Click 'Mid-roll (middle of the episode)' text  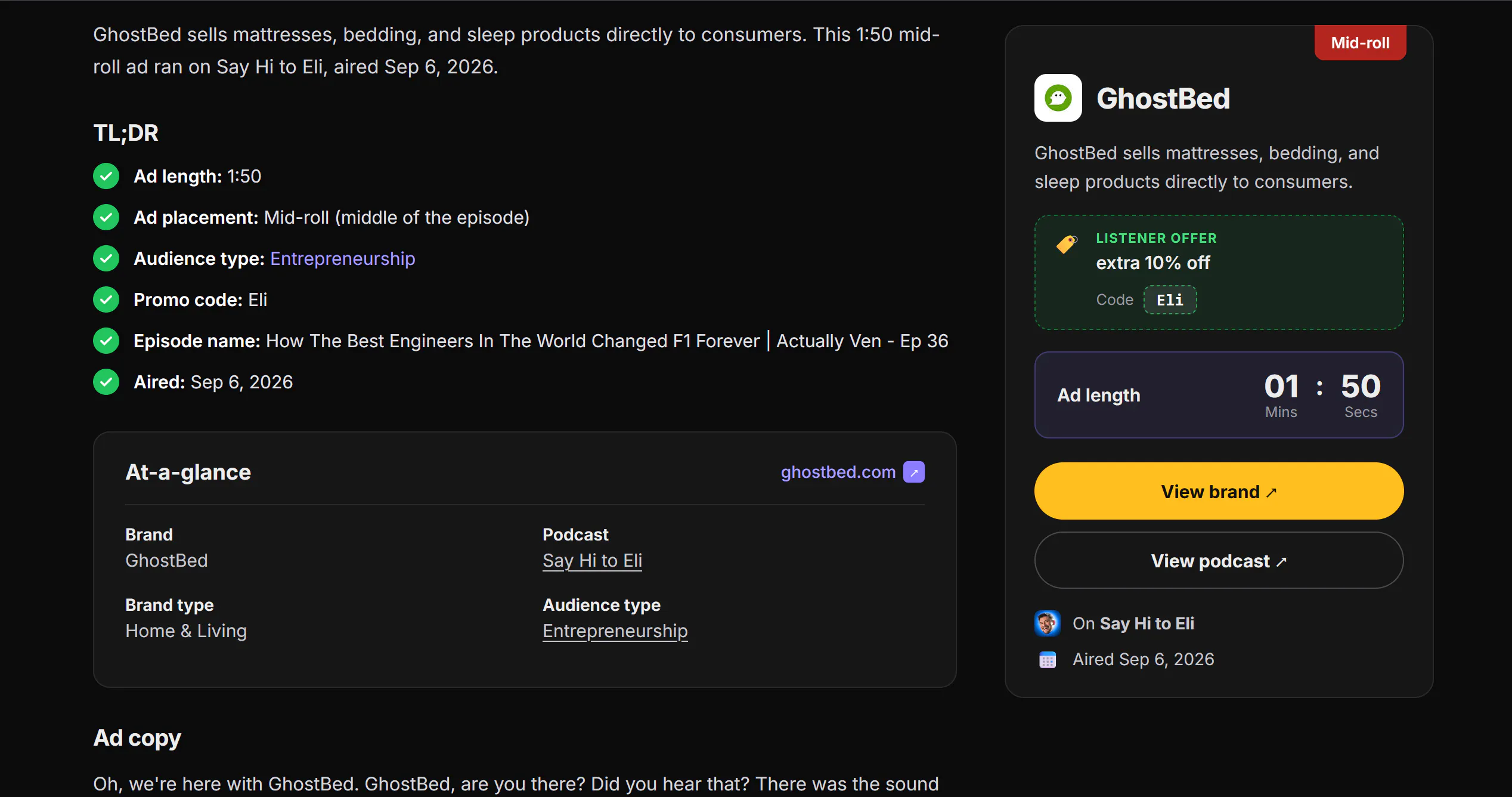pyautogui.click(x=396, y=218)
